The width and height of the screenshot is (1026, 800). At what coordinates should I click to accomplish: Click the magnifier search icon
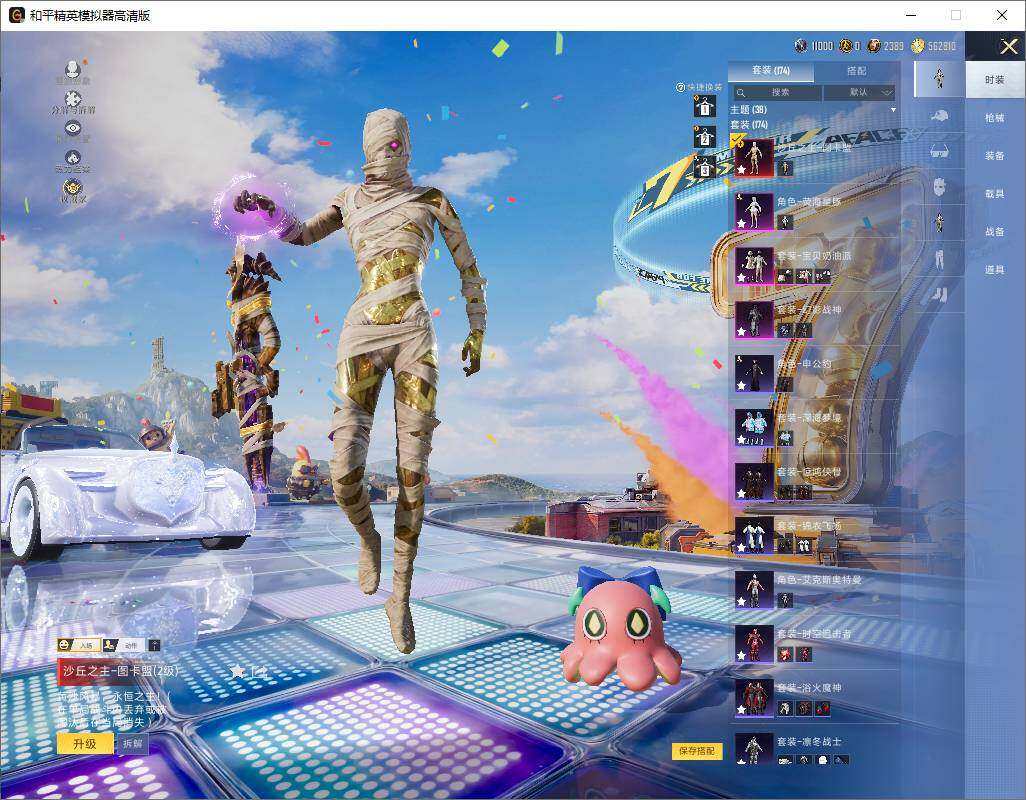(x=741, y=93)
